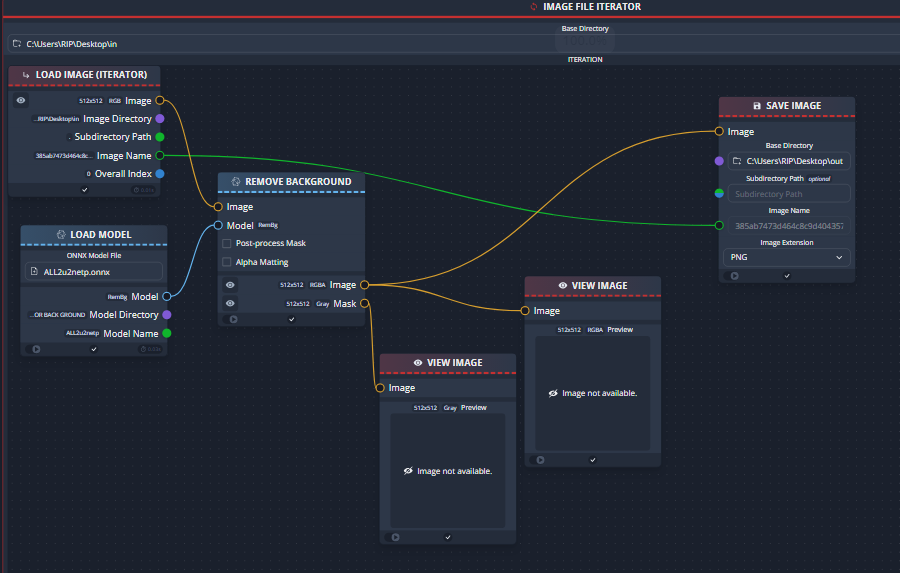The image size is (900, 573).
Task: Click the eye icon in the Gray View Image header
Action: (418, 363)
